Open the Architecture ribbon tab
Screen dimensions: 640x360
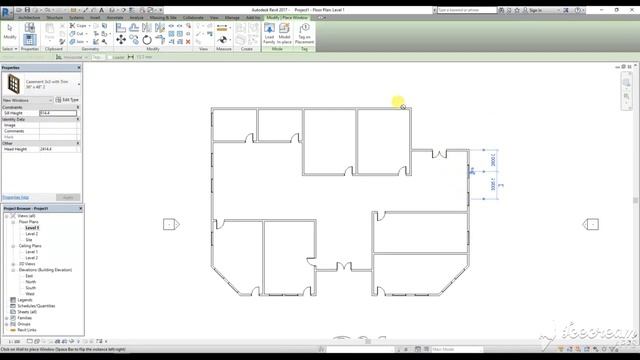point(29,18)
